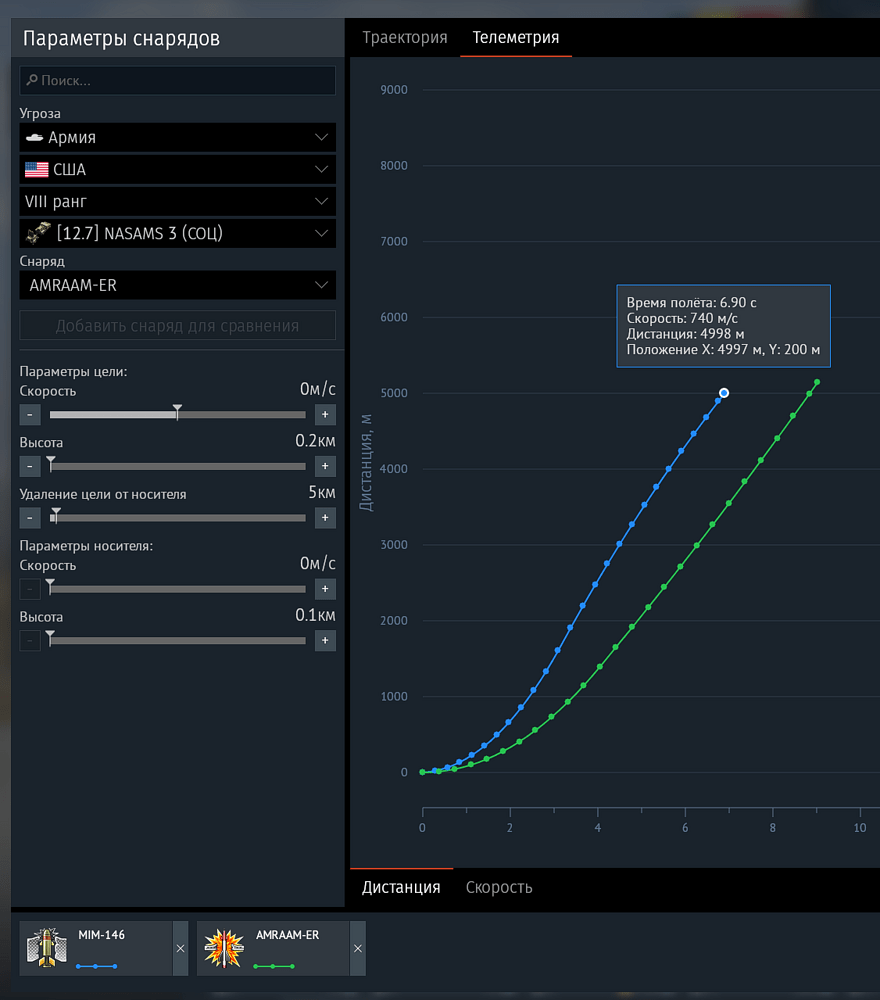Decrease target distance from carrier
The width and height of the screenshot is (880, 1000).
[30, 518]
